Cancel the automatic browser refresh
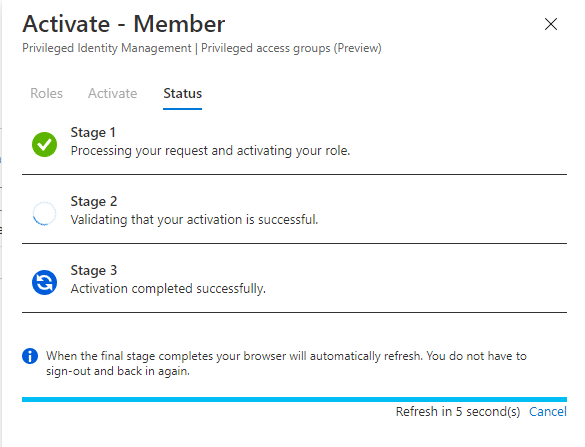 click(x=548, y=412)
